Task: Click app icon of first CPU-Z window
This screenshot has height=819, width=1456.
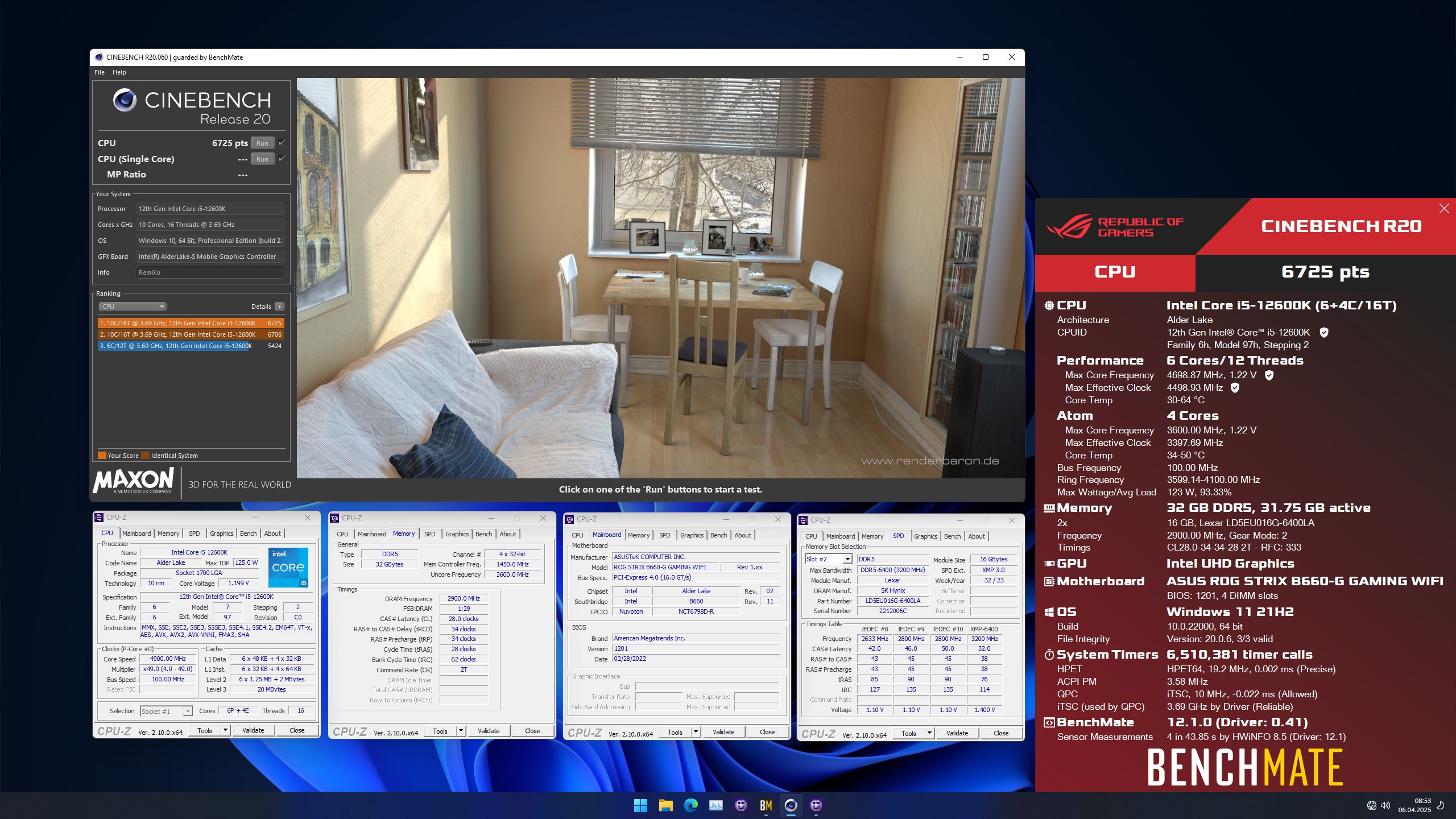Action: coord(99,518)
